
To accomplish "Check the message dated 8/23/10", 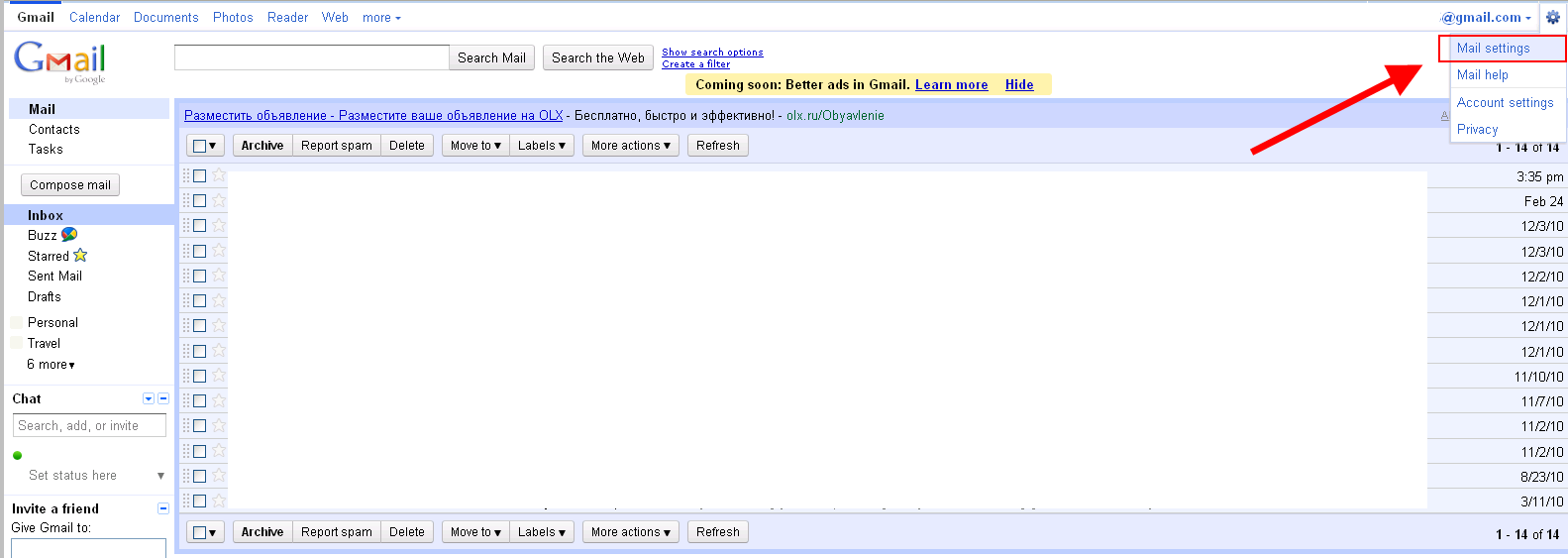I will click(199, 476).
